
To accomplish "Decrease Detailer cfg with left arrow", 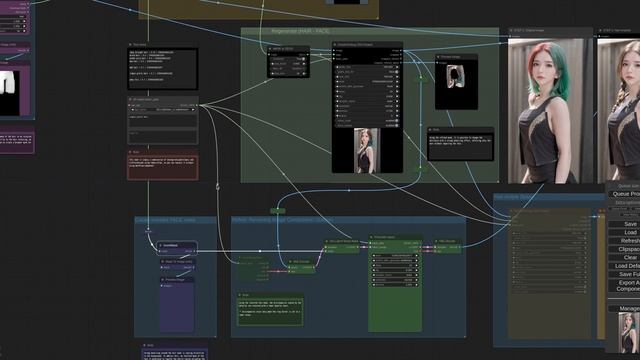I will [337, 96].
